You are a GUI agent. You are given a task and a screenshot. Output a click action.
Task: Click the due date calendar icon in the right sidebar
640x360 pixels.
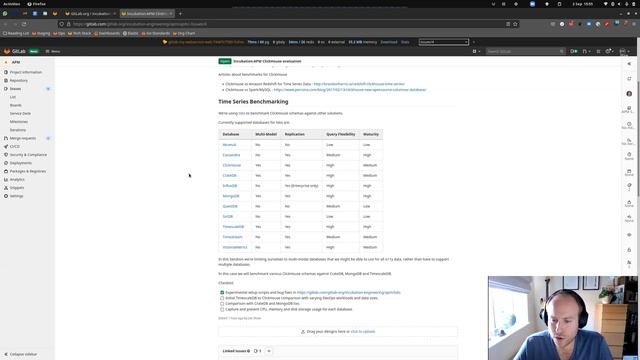629,171
